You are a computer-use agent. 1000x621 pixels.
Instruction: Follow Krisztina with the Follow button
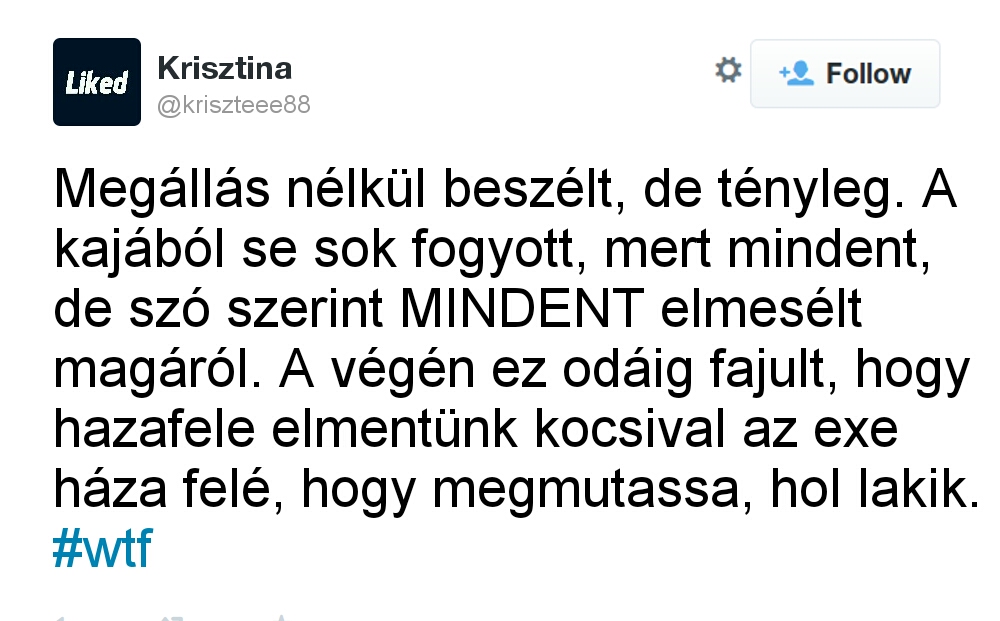845,73
